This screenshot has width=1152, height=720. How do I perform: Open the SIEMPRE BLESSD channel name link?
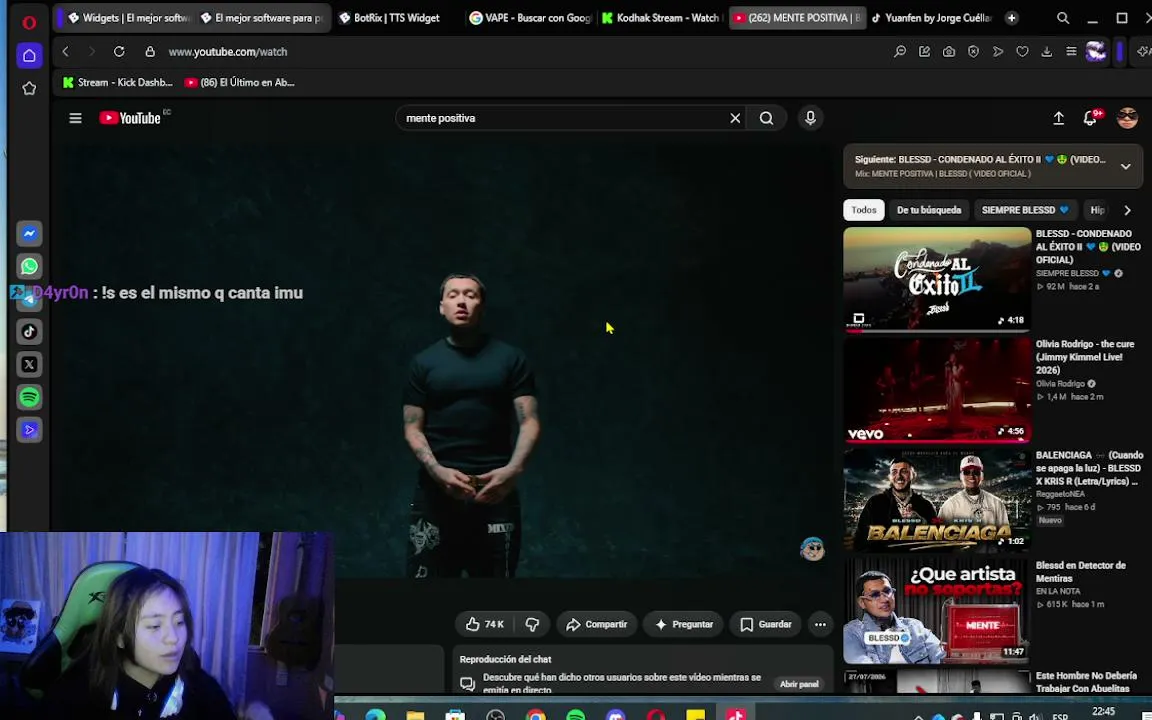tap(1067, 273)
